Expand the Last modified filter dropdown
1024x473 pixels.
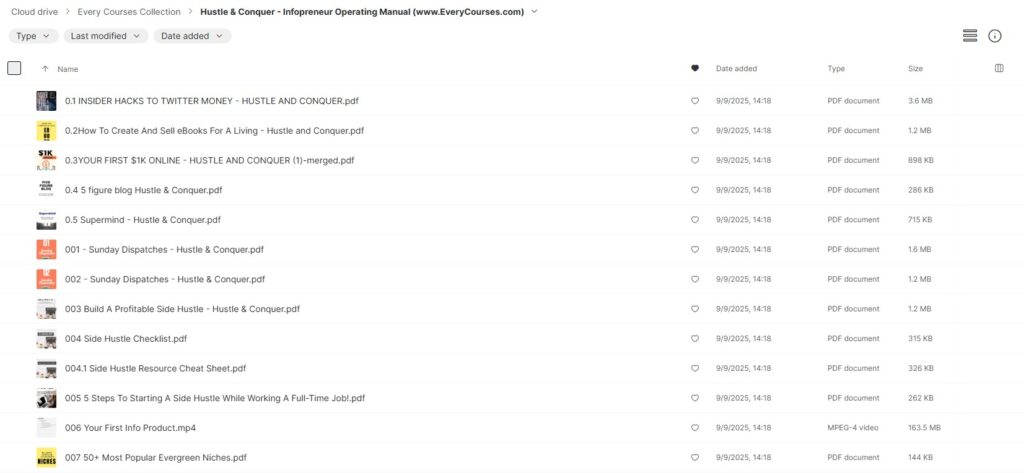click(x=106, y=36)
